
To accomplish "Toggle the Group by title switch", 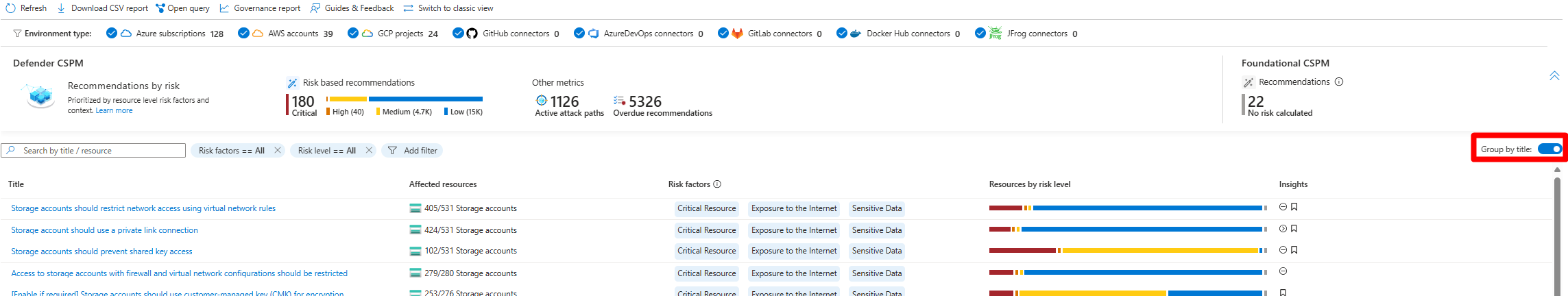I will tap(1549, 149).
